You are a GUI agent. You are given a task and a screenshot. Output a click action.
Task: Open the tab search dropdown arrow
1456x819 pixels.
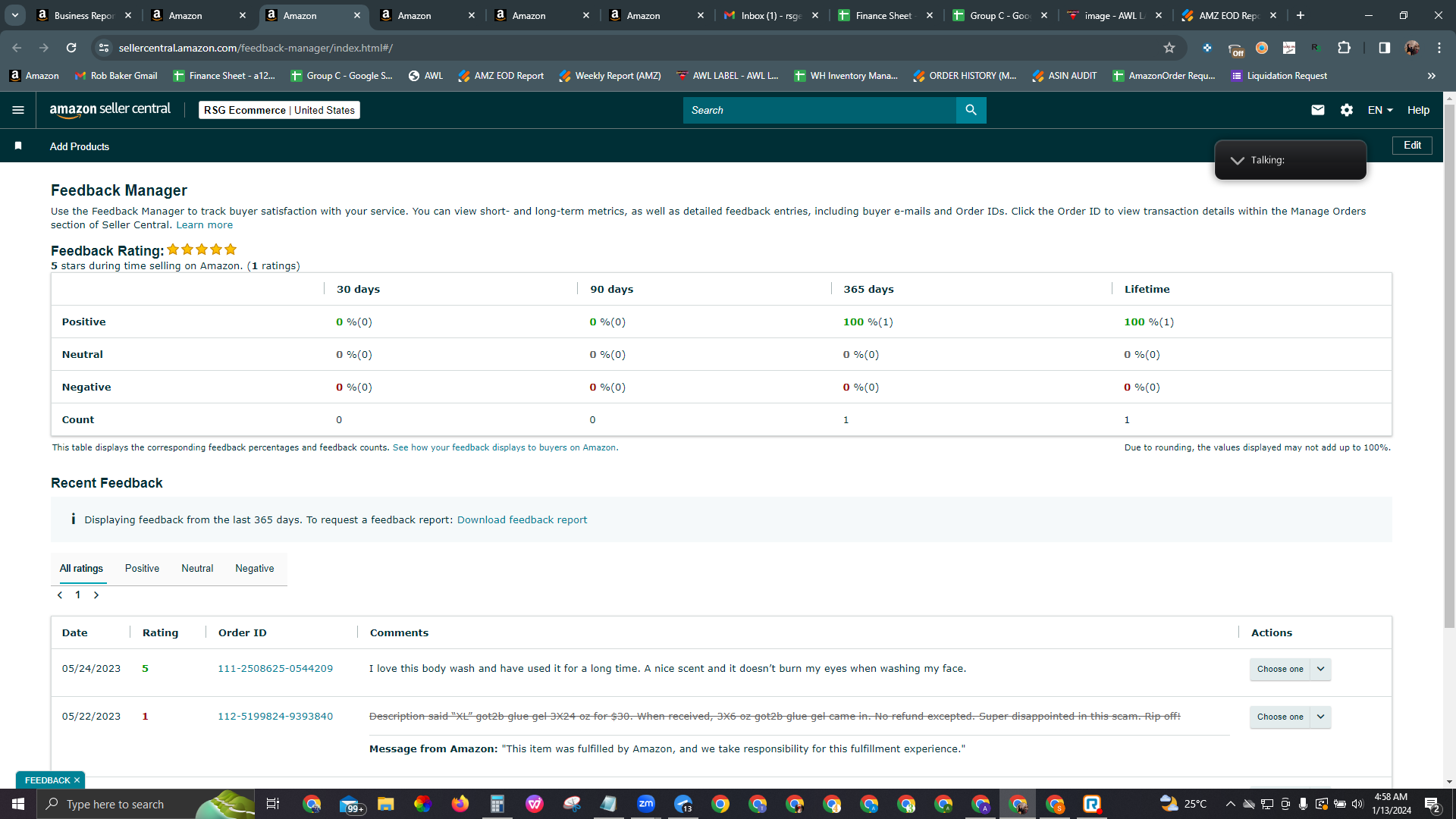tap(14, 15)
